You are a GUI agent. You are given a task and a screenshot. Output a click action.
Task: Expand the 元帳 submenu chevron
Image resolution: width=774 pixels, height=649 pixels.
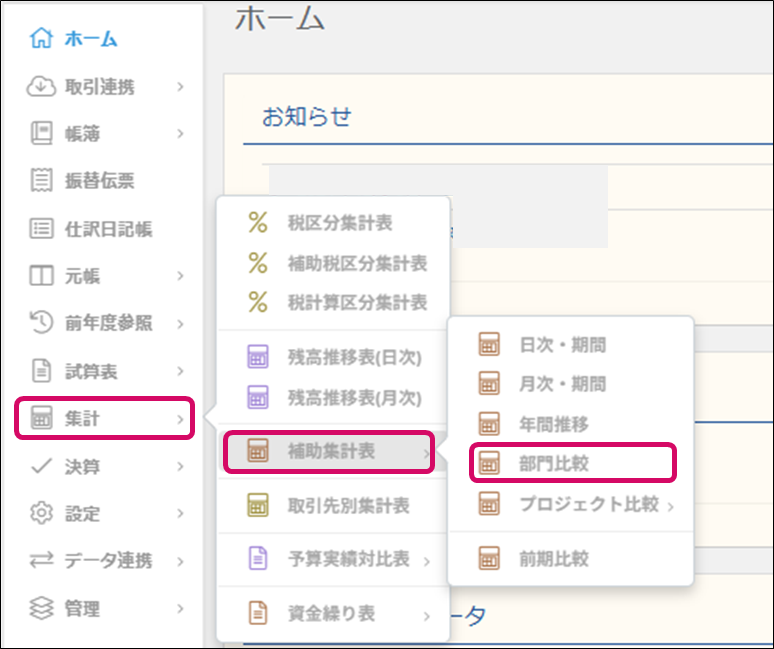click(180, 276)
